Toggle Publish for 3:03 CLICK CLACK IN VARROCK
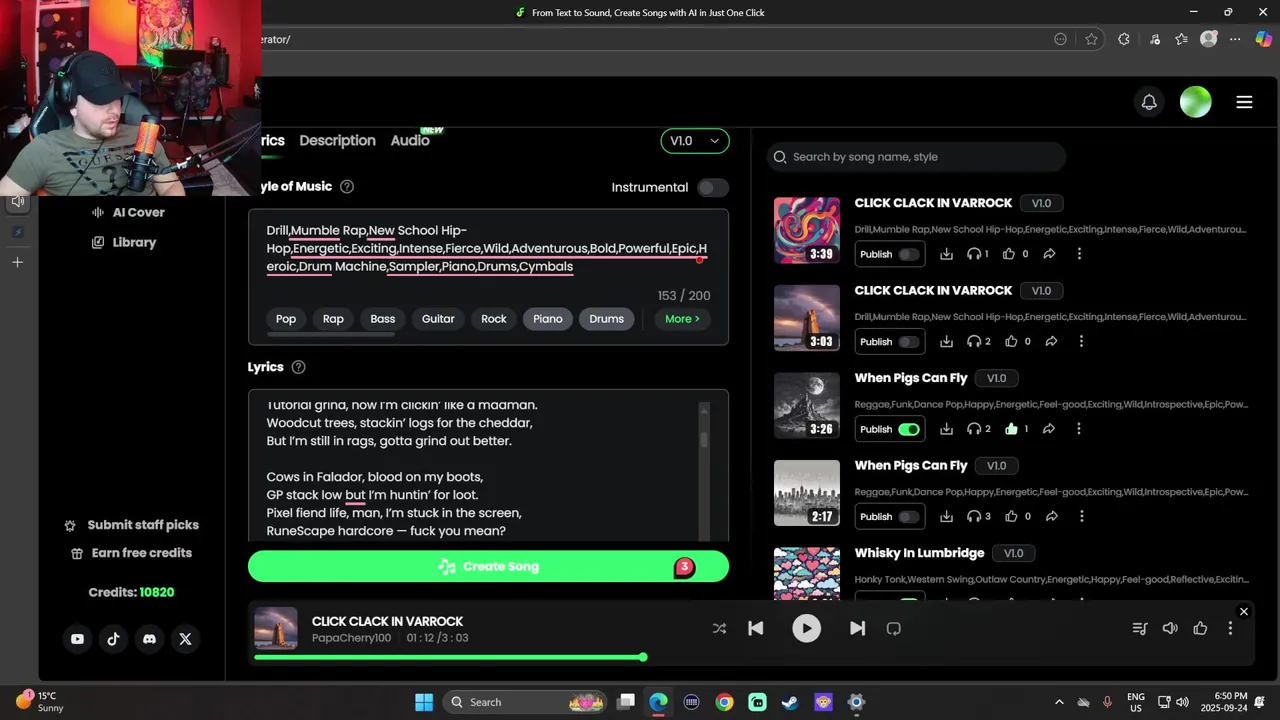This screenshot has height=720, width=1280. click(908, 342)
